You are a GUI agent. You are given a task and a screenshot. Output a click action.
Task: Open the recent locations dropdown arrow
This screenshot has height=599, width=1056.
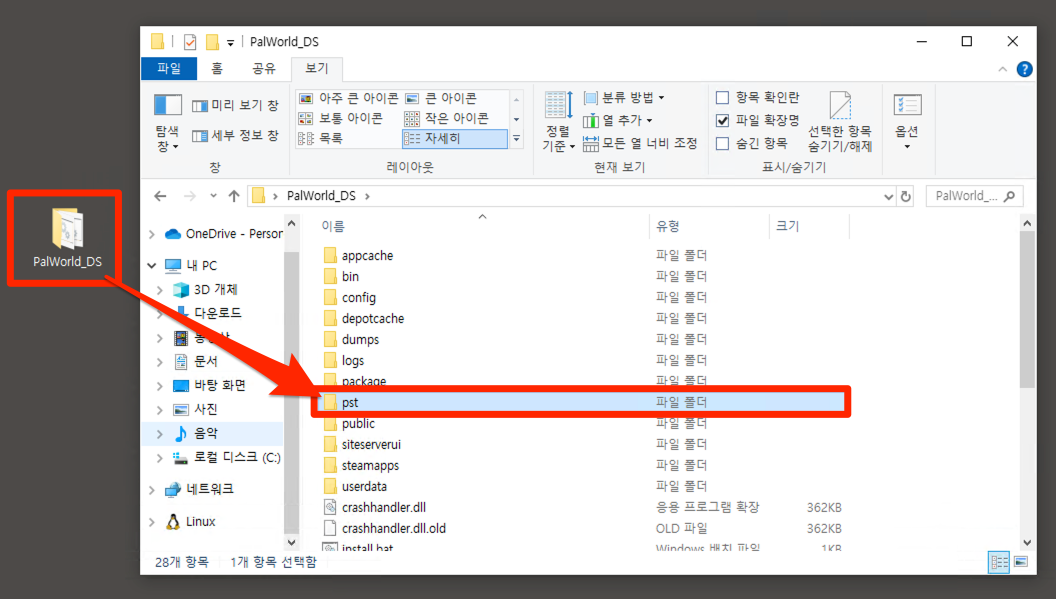pyautogui.click(x=213, y=196)
